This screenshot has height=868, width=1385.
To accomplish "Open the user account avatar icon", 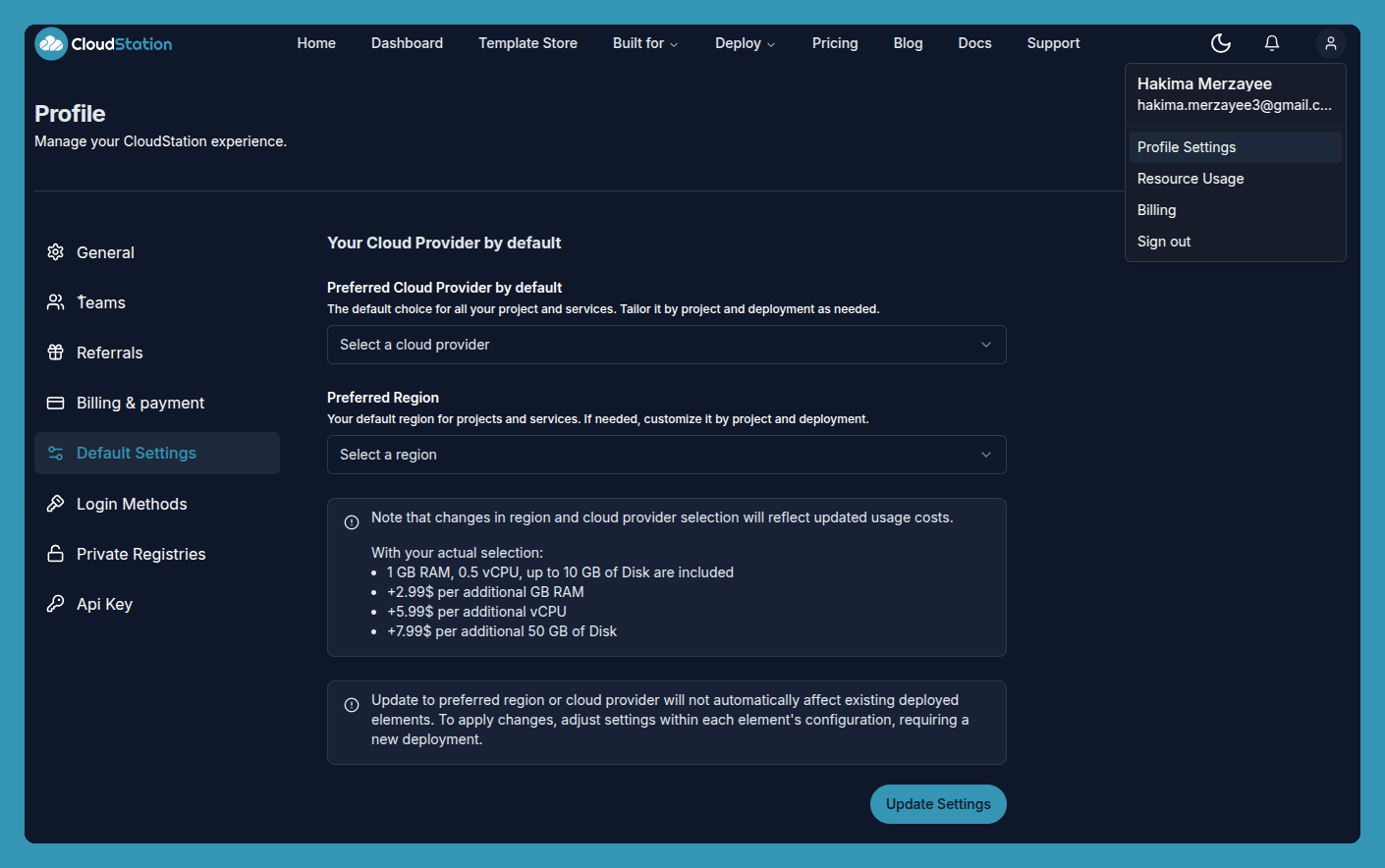I will point(1330,43).
